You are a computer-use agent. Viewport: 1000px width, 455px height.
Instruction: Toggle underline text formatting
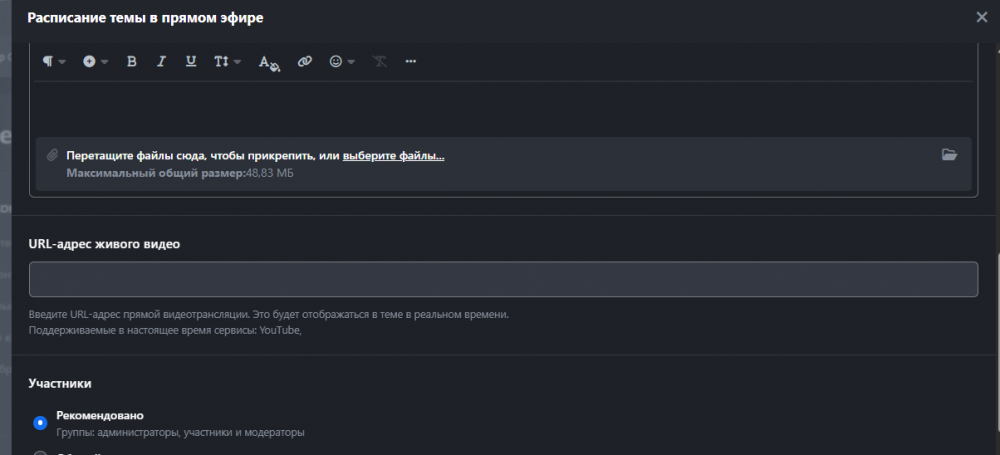[x=190, y=62]
